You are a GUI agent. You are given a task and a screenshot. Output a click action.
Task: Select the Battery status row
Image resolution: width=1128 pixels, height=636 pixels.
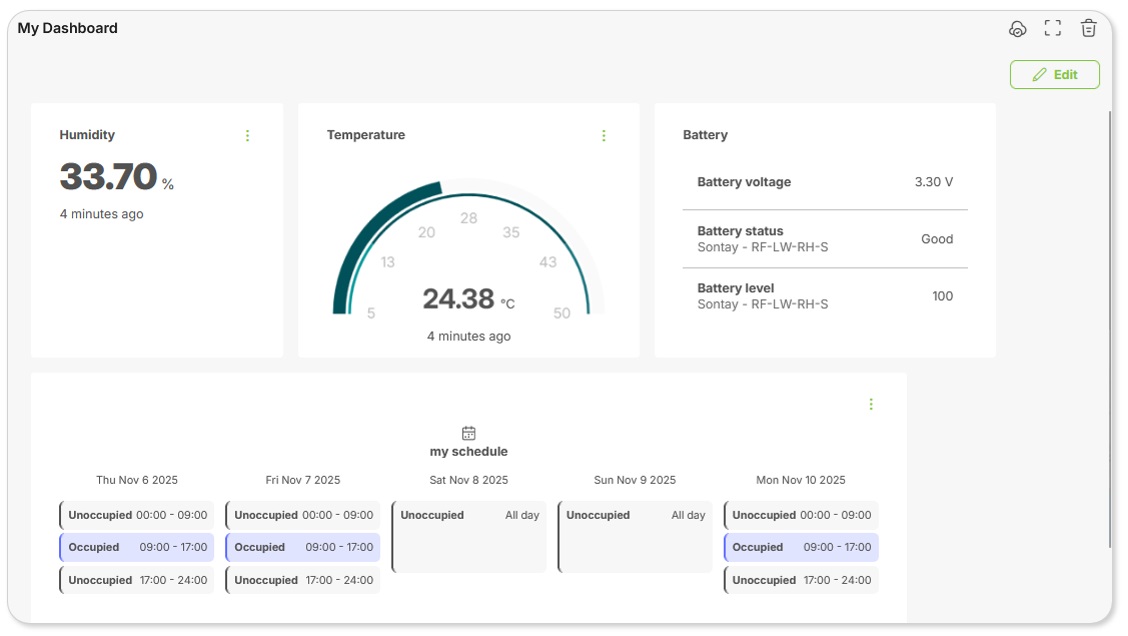[x=825, y=239]
